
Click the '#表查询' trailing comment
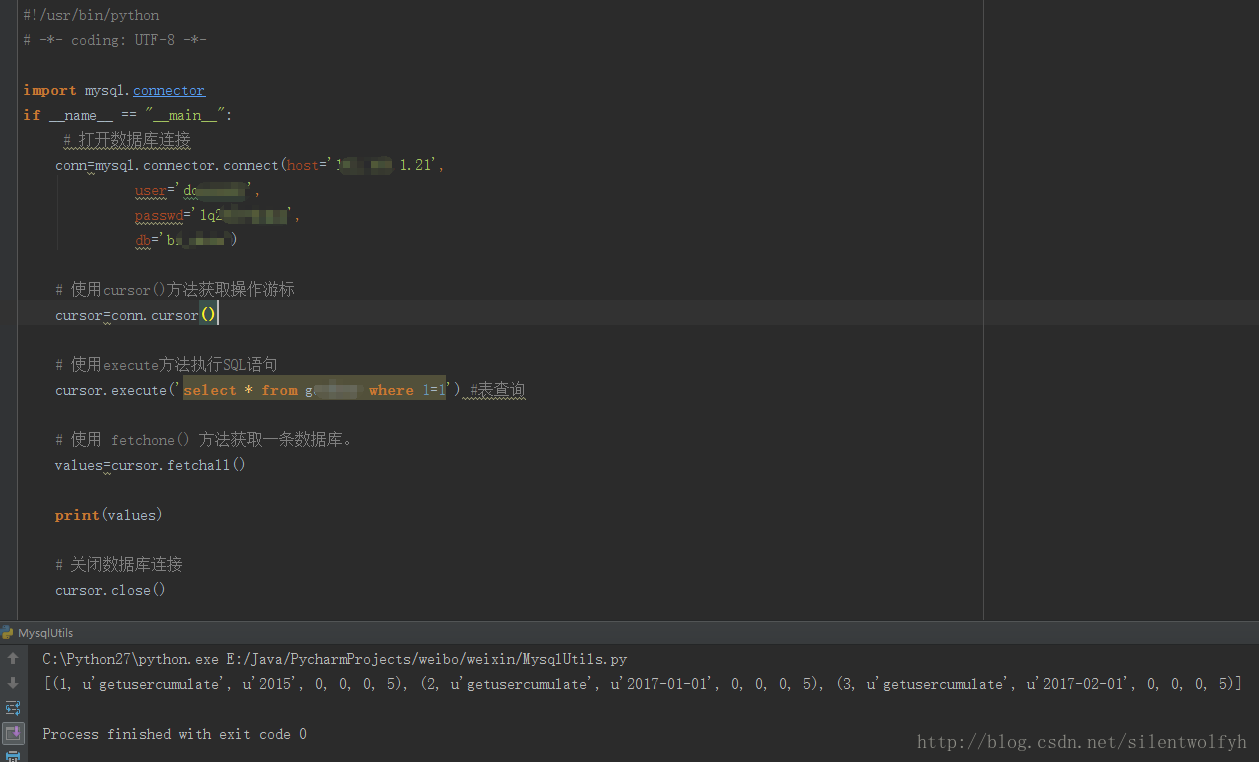[498, 390]
